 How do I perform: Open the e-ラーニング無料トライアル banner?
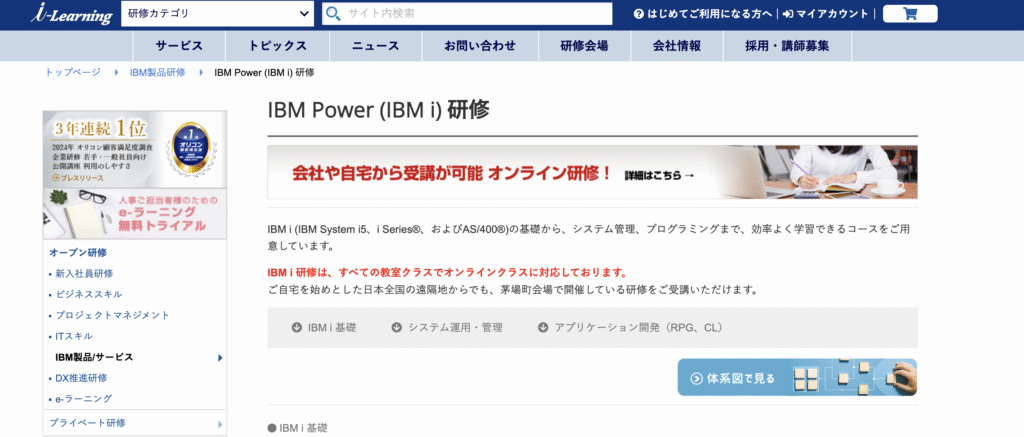[x=135, y=214]
